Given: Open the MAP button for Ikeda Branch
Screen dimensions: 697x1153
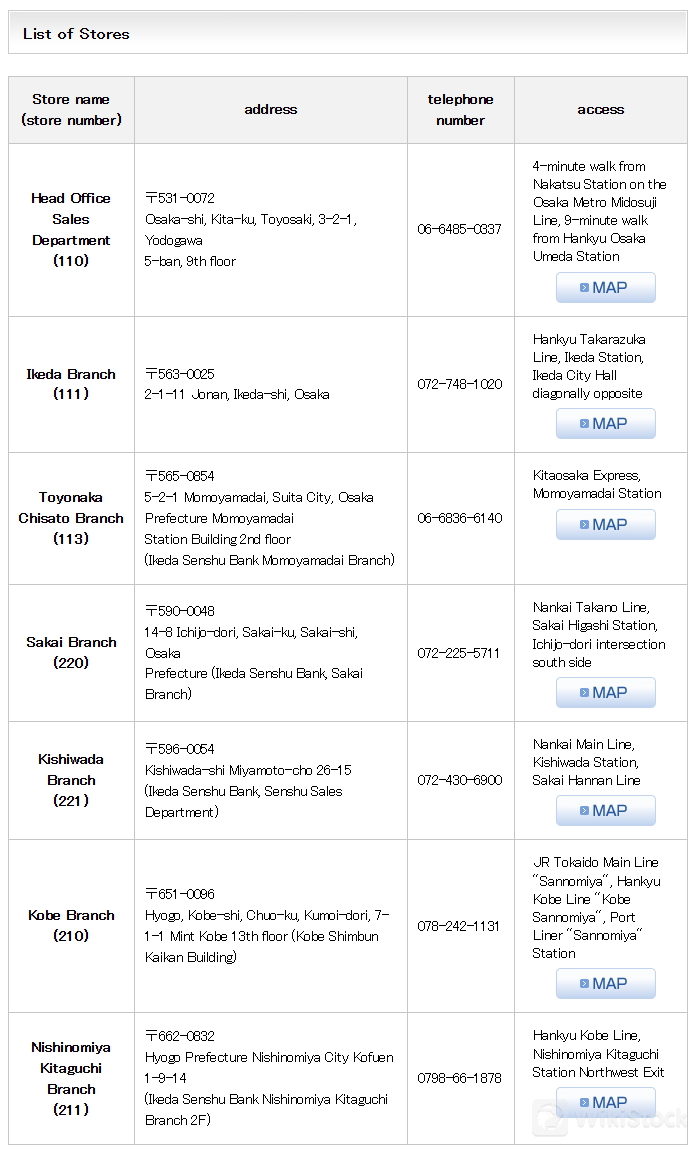Looking at the screenshot, I should pyautogui.click(x=605, y=424).
